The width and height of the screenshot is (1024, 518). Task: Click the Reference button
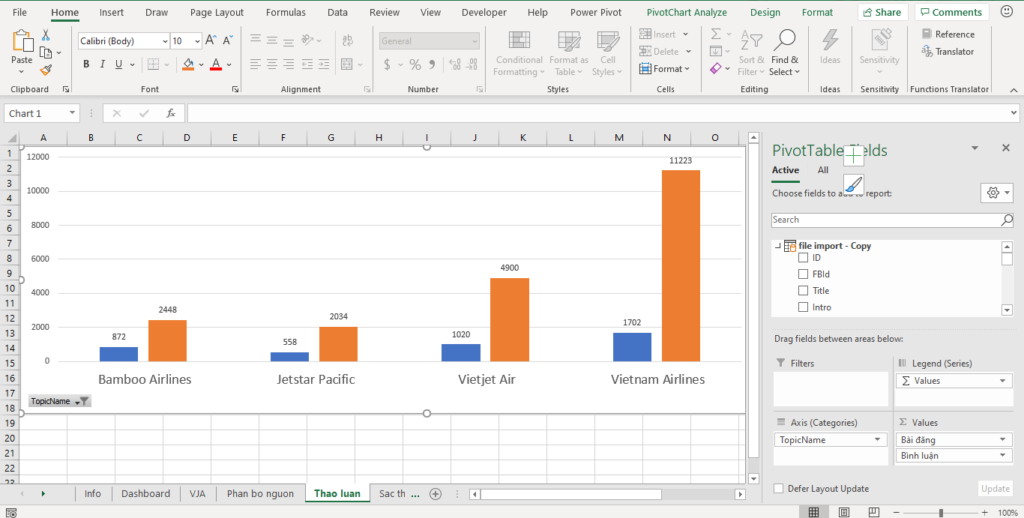948,34
